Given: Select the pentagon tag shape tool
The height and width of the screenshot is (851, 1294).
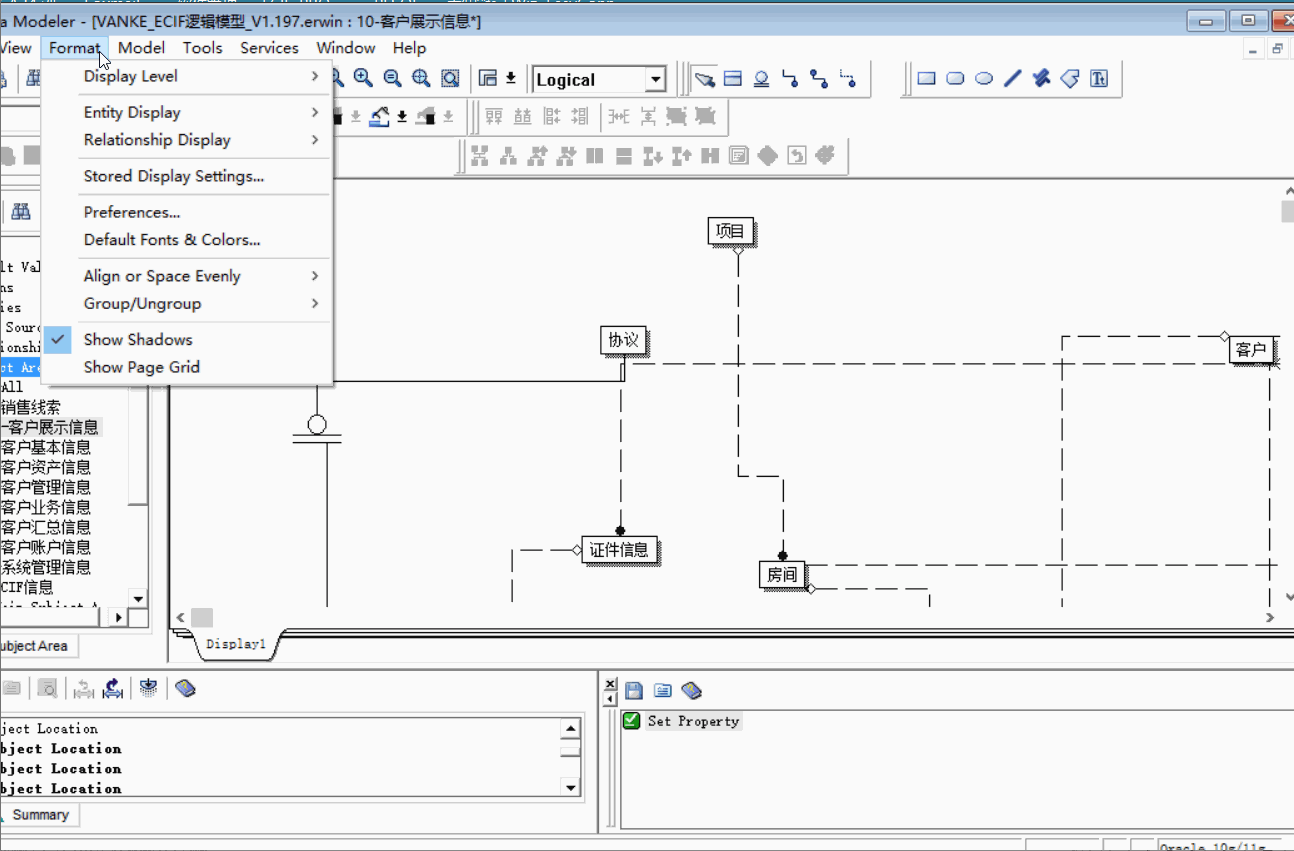Looking at the screenshot, I should 1070,79.
